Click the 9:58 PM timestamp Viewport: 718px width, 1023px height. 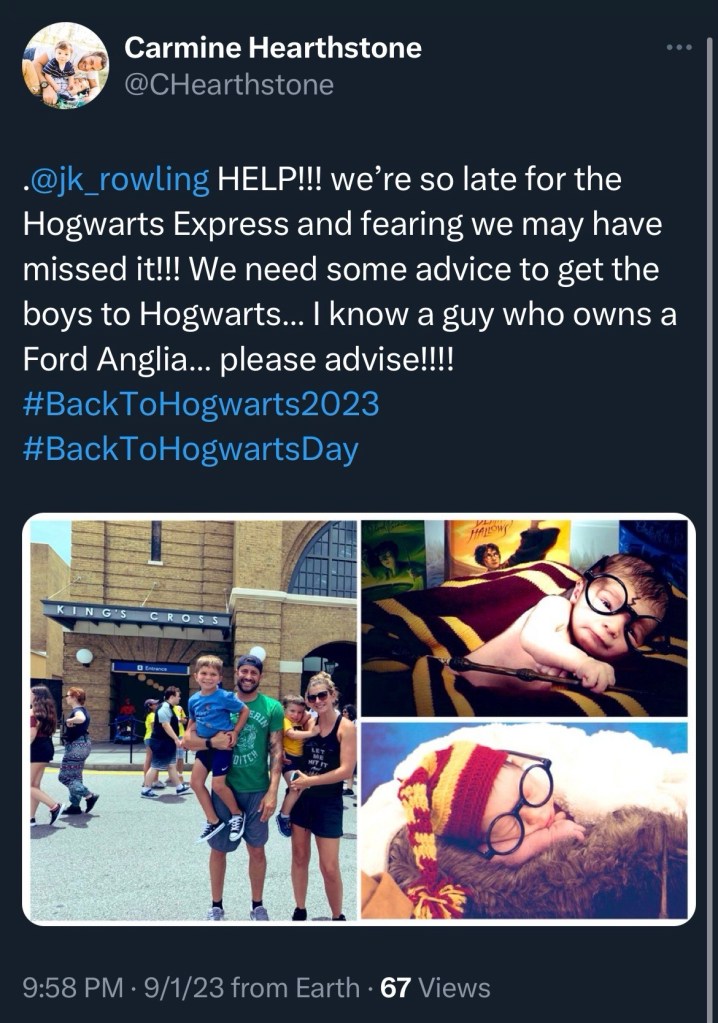[x=73, y=988]
